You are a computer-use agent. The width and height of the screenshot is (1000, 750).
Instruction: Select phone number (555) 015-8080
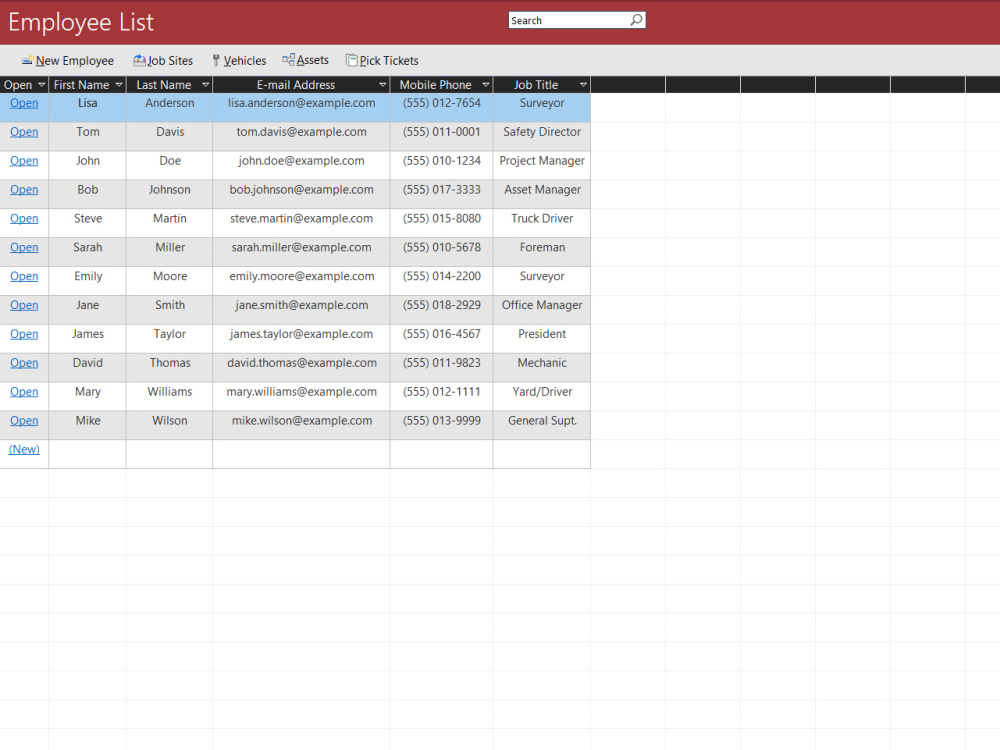441,223
